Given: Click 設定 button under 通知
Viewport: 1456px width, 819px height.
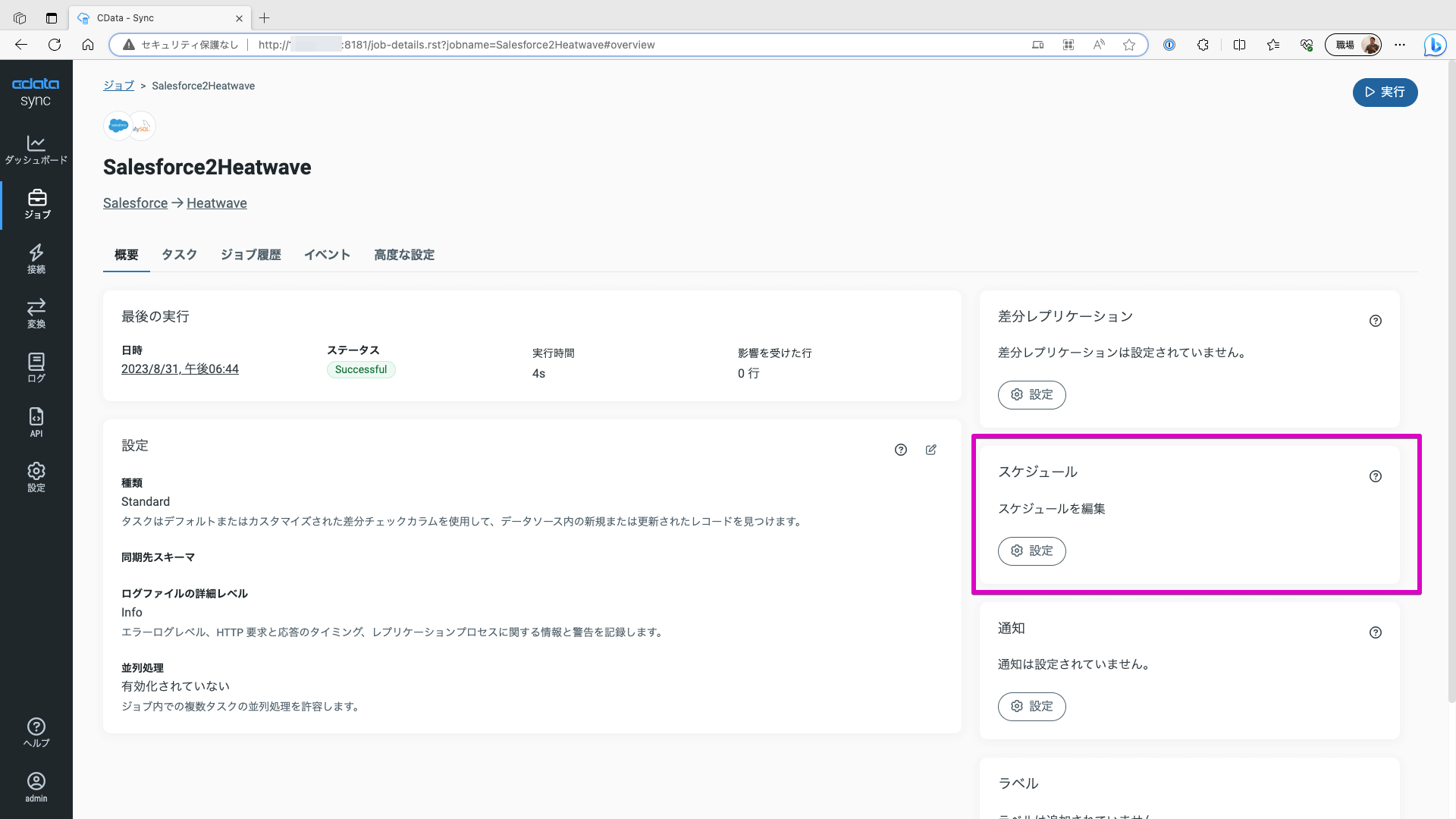Looking at the screenshot, I should pyautogui.click(x=1031, y=707).
